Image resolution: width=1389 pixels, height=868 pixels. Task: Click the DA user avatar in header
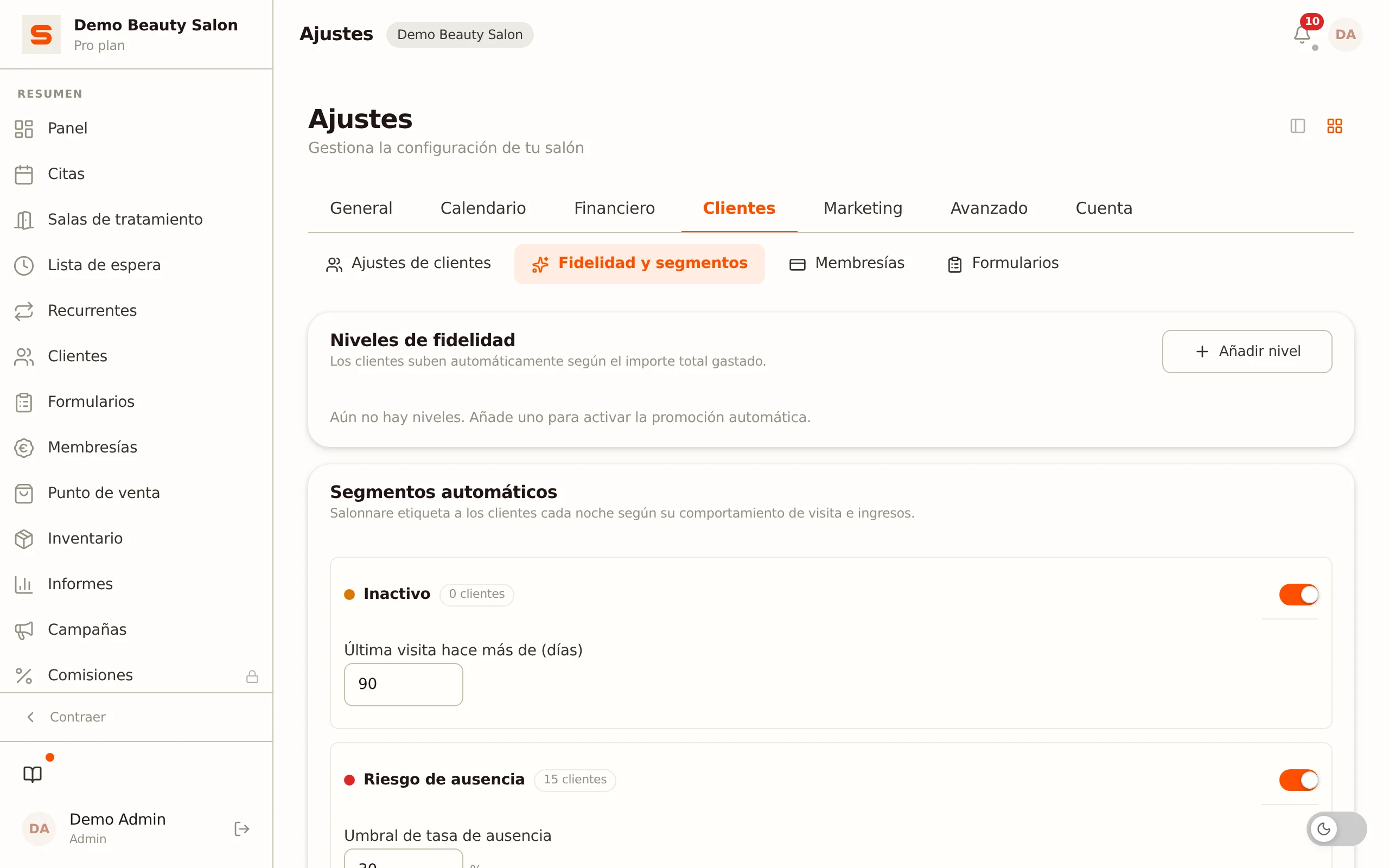coord(1345,34)
